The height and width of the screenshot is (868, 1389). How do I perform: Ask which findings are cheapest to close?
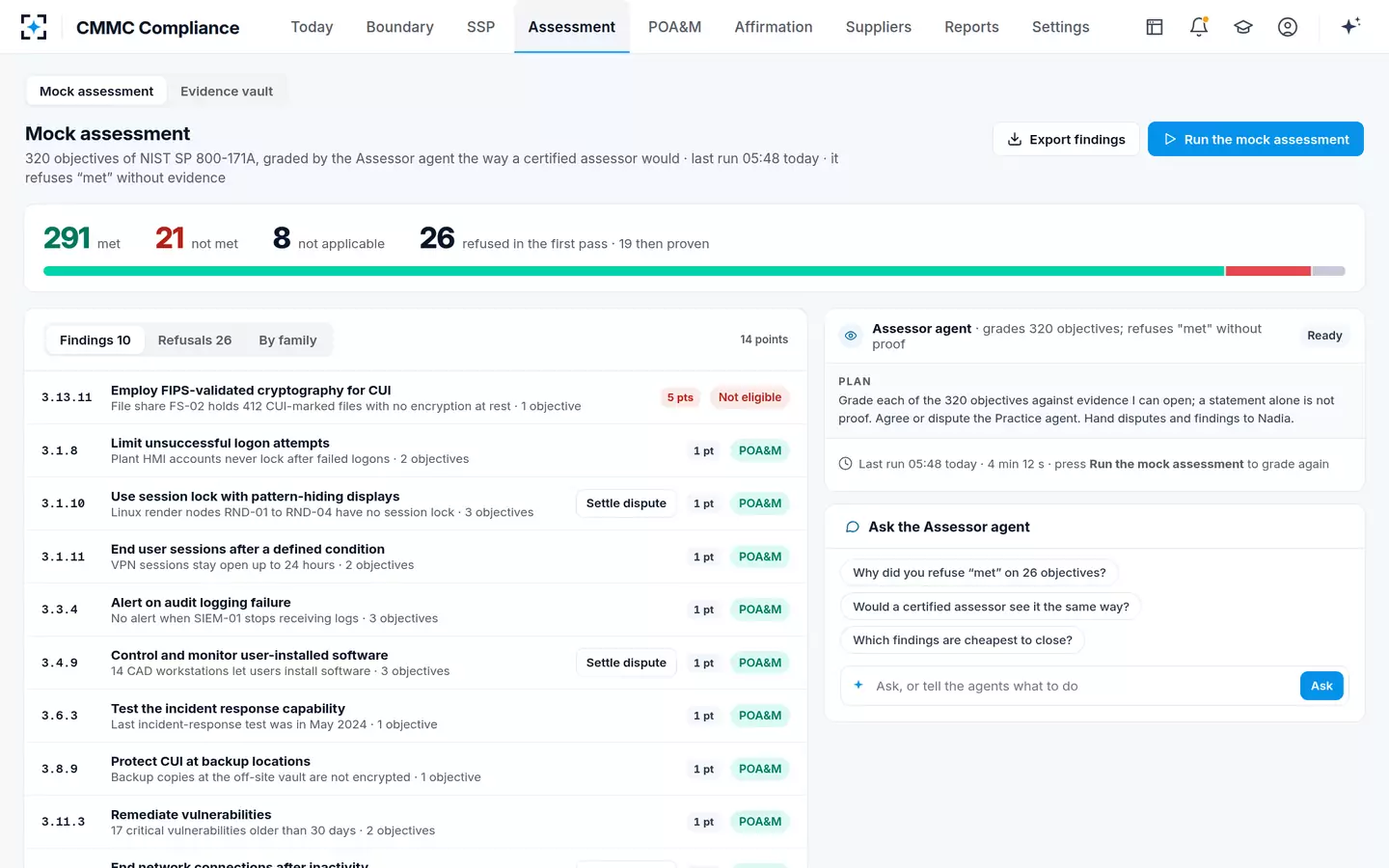(963, 640)
